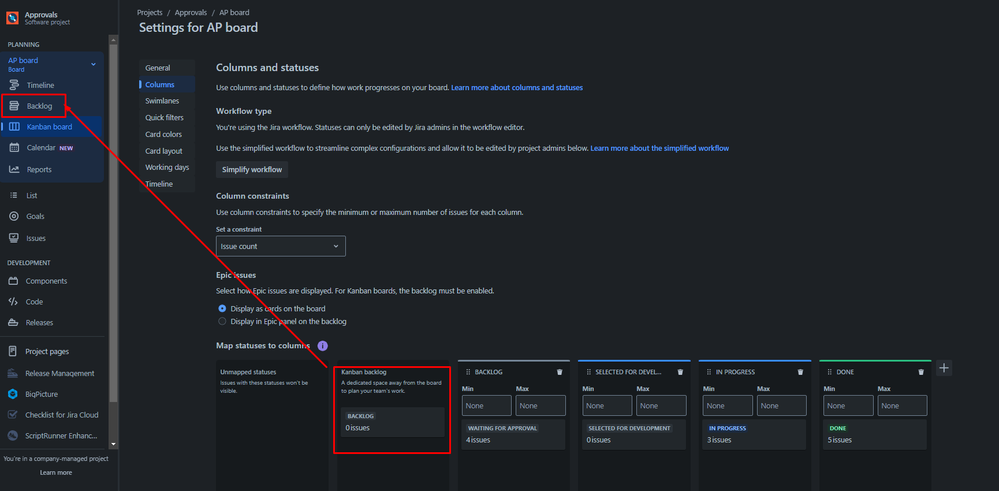Open Working days settings tab
Image resolution: width=999 pixels, height=491 pixels.
167,167
